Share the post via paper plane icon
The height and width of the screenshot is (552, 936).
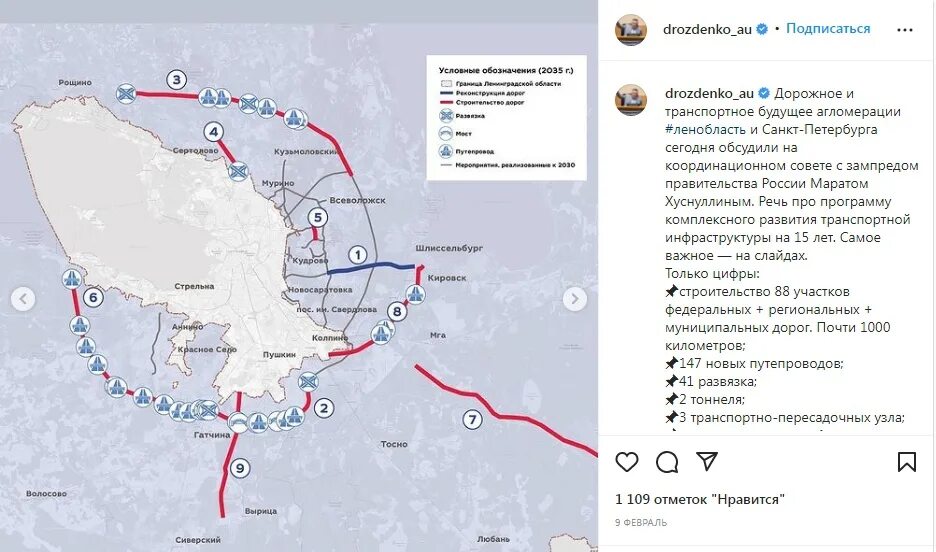pyautogui.click(x=707, y=461)
